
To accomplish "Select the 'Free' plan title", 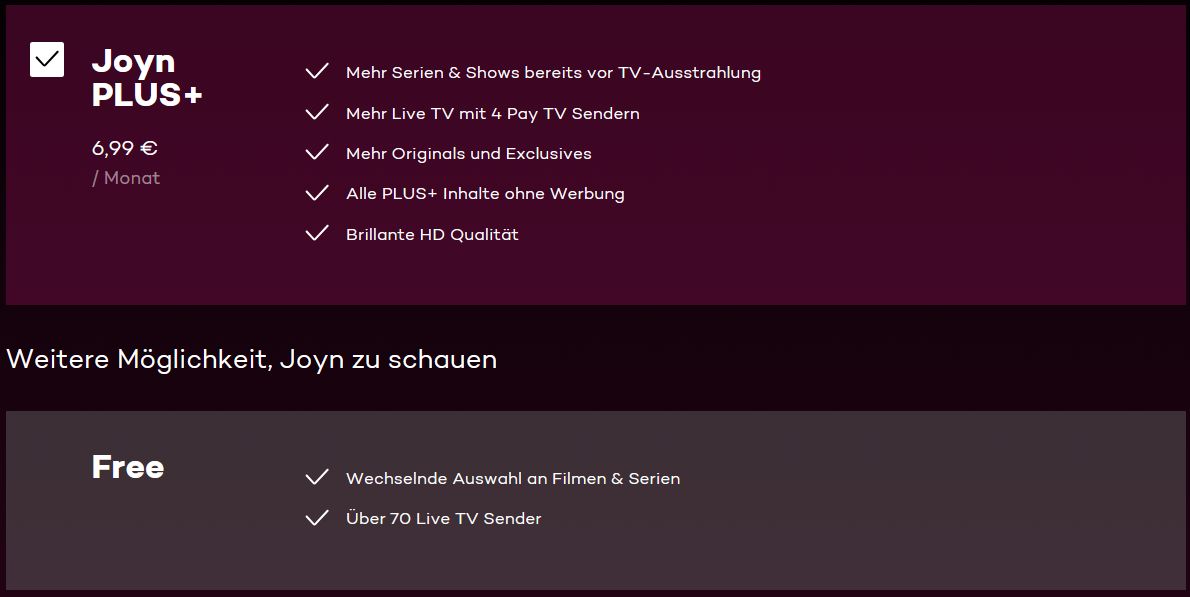I will 128,467.
